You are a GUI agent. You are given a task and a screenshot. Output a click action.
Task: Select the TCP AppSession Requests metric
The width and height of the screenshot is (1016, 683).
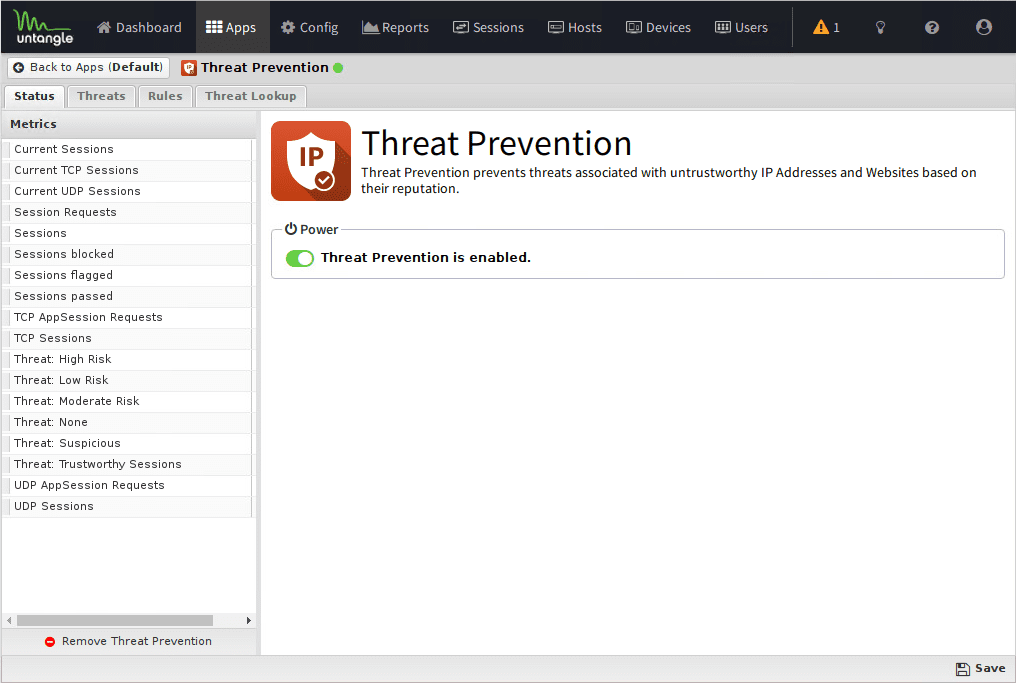click(x=128, y=317)
